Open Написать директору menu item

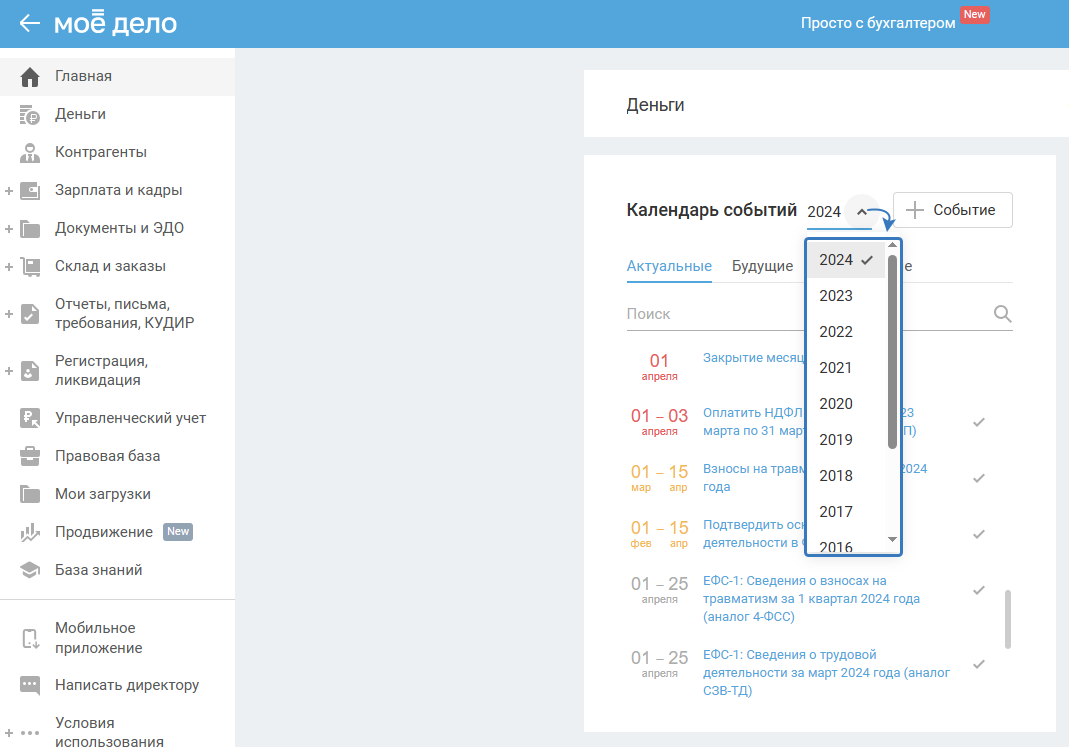[117, 685]
